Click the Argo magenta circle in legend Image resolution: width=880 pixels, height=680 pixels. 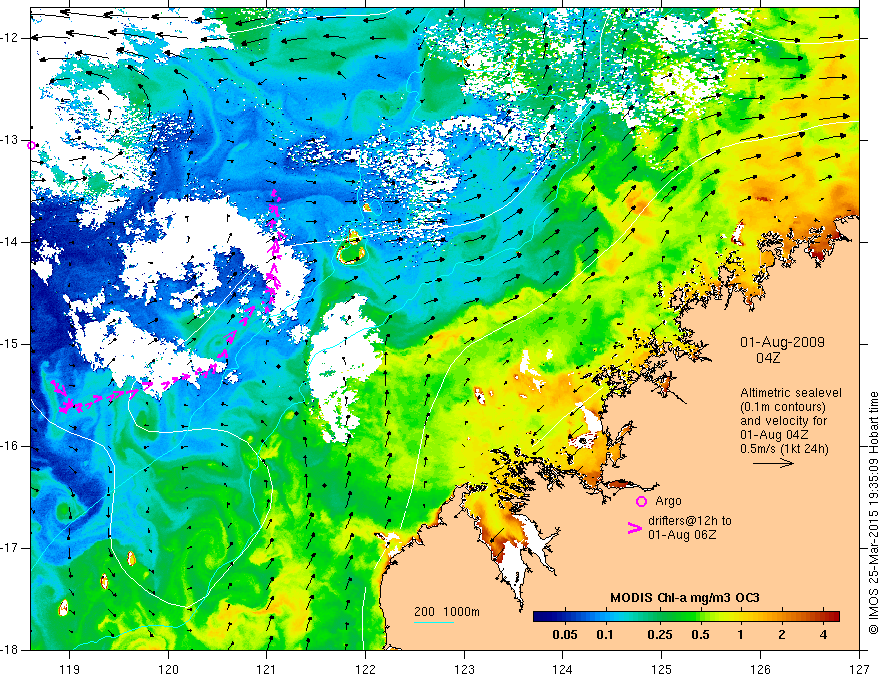[x=641, y=502]
